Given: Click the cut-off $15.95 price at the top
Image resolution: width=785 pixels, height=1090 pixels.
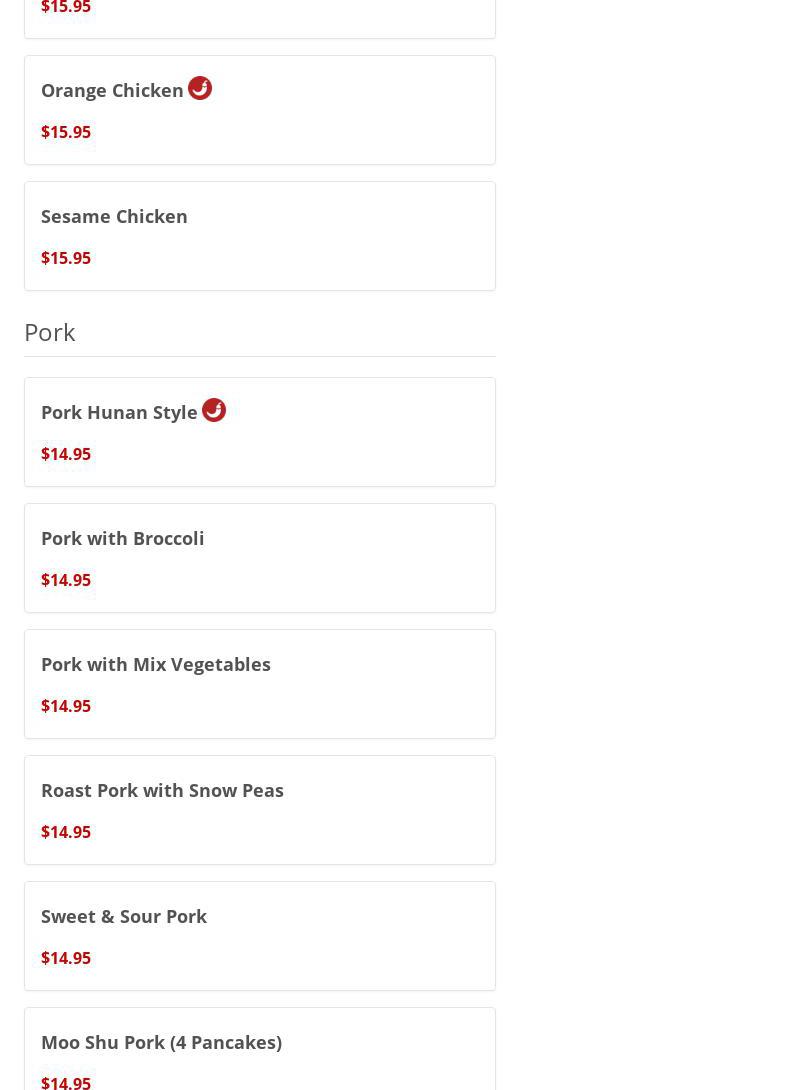Looking at the screenshot, I should coord(66,8).
